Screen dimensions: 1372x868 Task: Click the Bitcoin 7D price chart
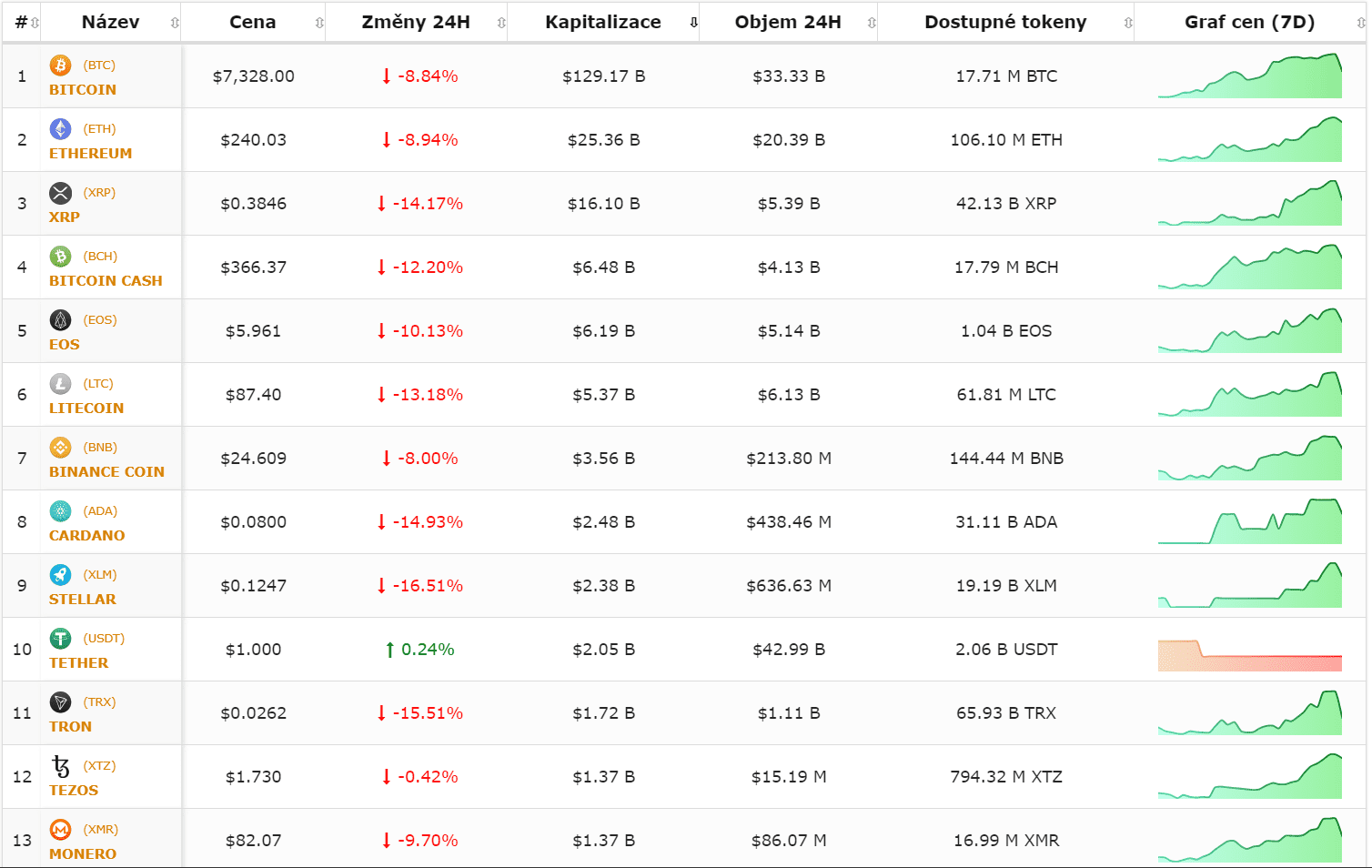click(x=1249, y=77)
